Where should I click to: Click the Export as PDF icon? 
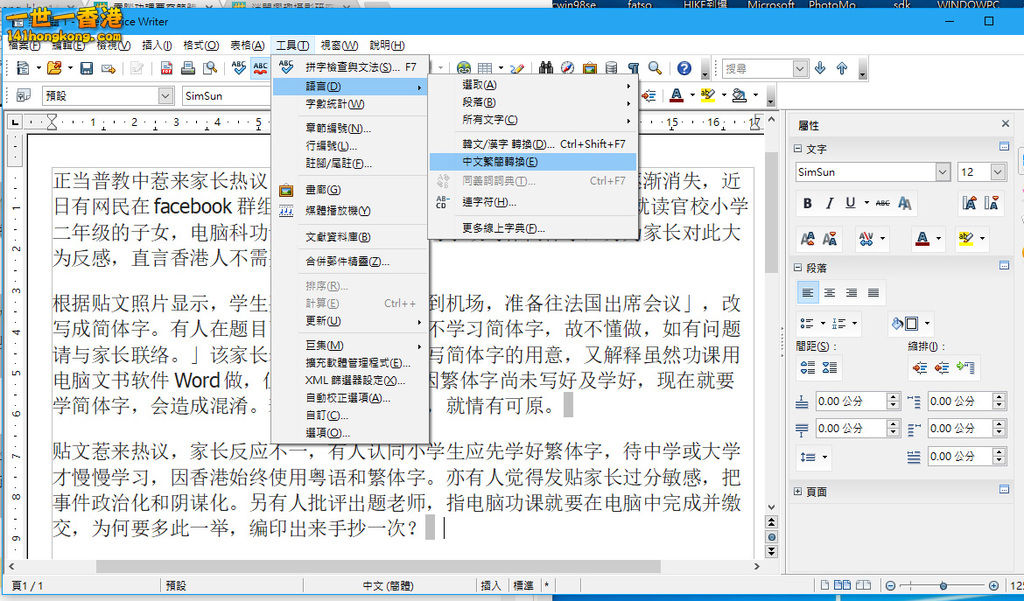(x=167, y=68)
